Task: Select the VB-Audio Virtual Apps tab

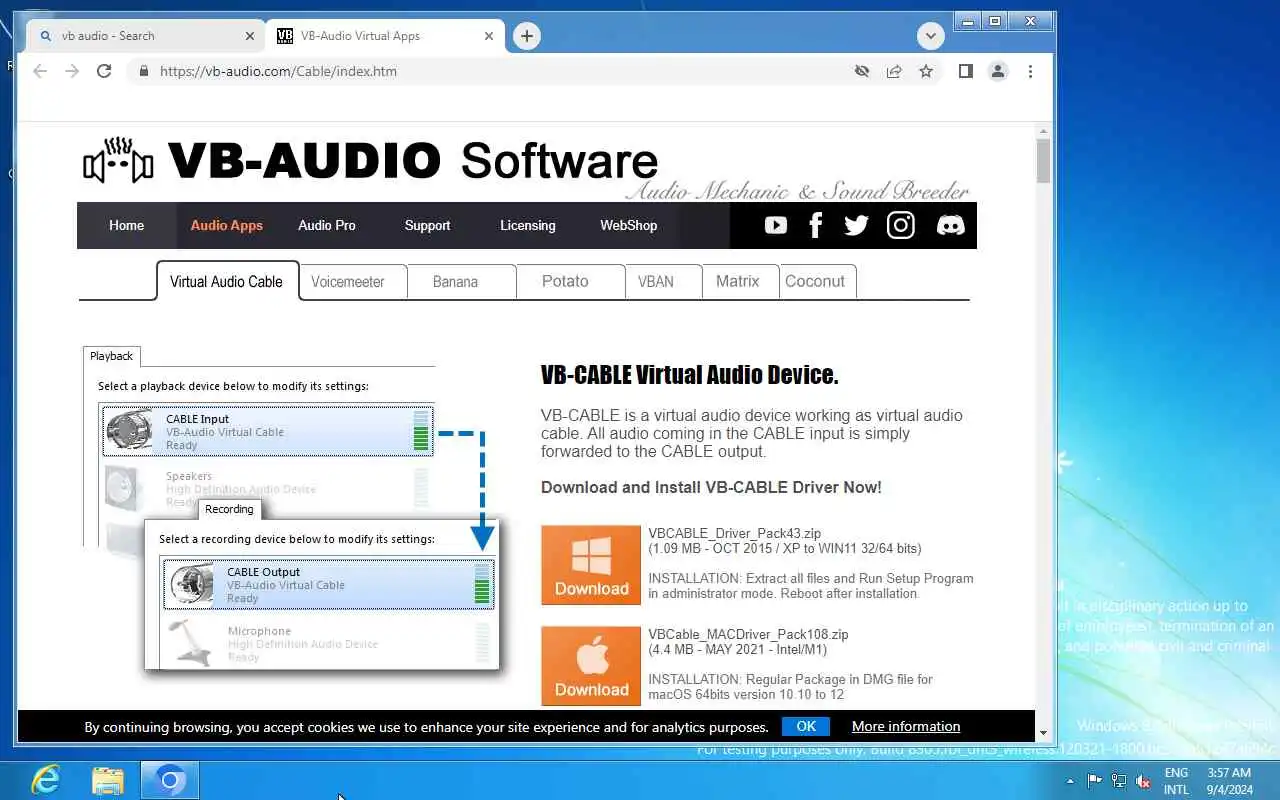Action: tap(385, 36)
